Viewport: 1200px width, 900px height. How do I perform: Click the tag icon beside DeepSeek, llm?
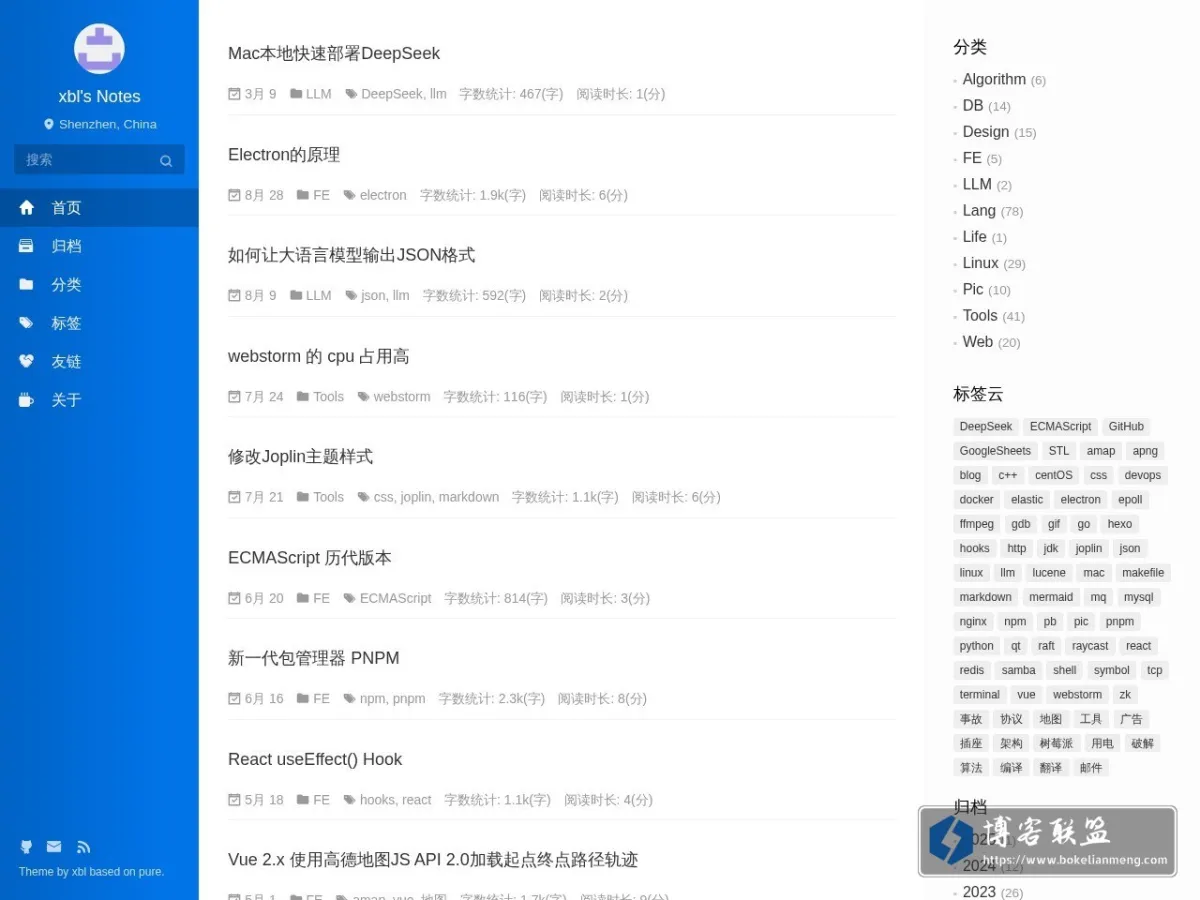tap(351, 94)
